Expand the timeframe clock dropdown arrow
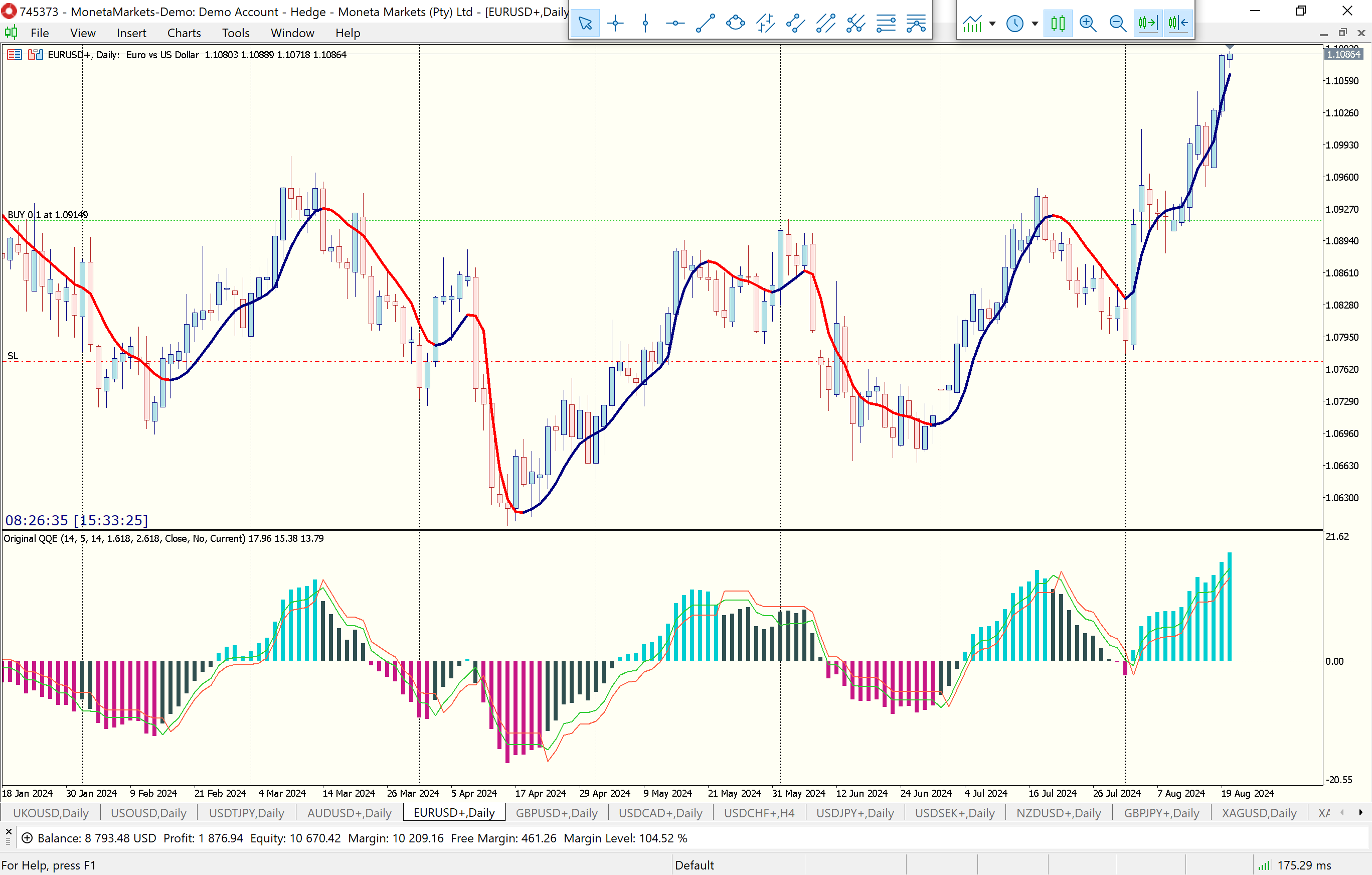 click(1035, 24)
